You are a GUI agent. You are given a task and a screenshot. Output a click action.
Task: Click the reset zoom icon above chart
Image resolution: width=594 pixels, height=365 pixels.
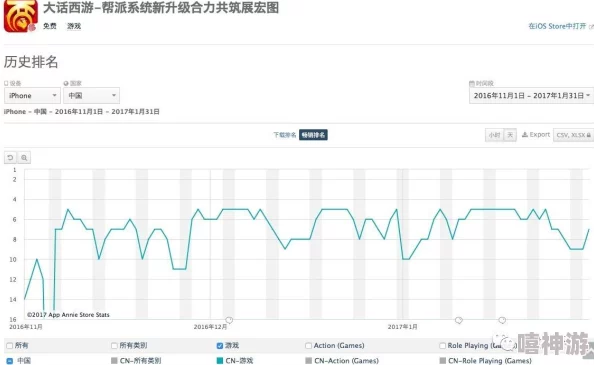pyautogui.click(x=10, y=158)
